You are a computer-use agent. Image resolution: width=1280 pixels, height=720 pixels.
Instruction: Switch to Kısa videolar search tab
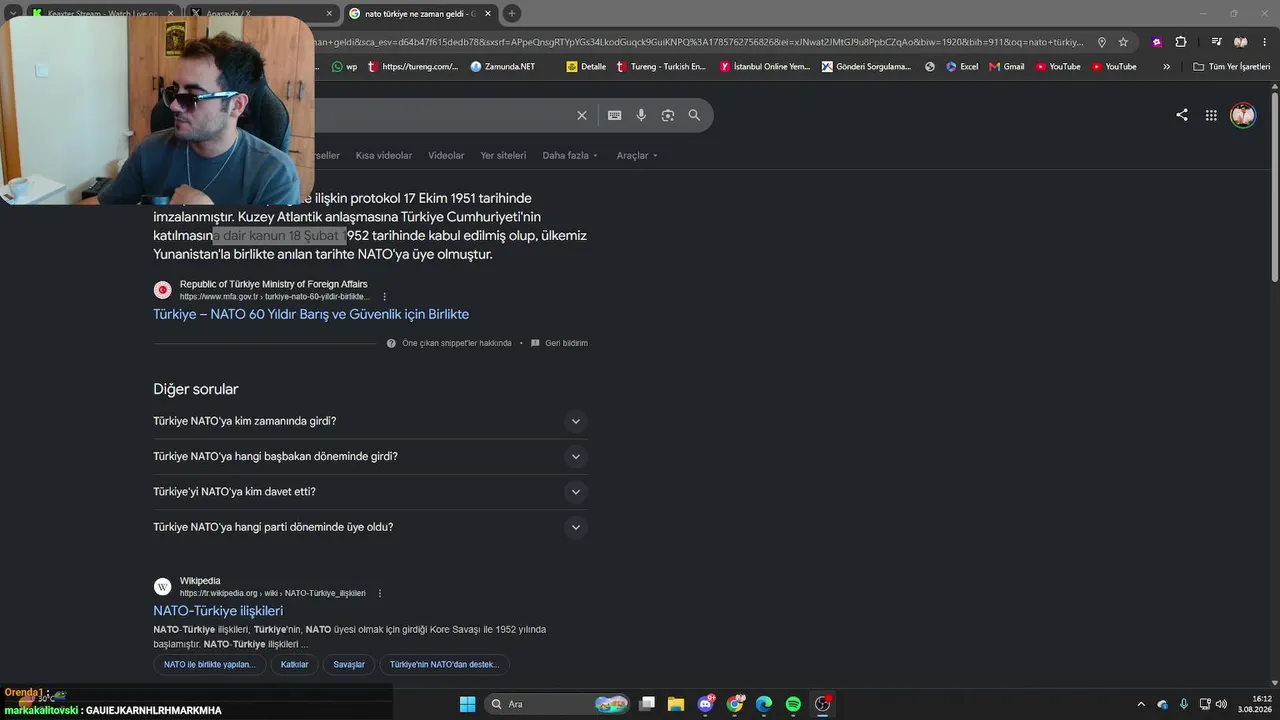(x=384, y=155)
